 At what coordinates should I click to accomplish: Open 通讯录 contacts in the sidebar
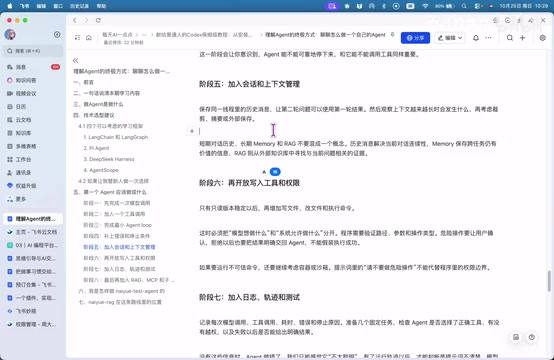click(33, 172)
